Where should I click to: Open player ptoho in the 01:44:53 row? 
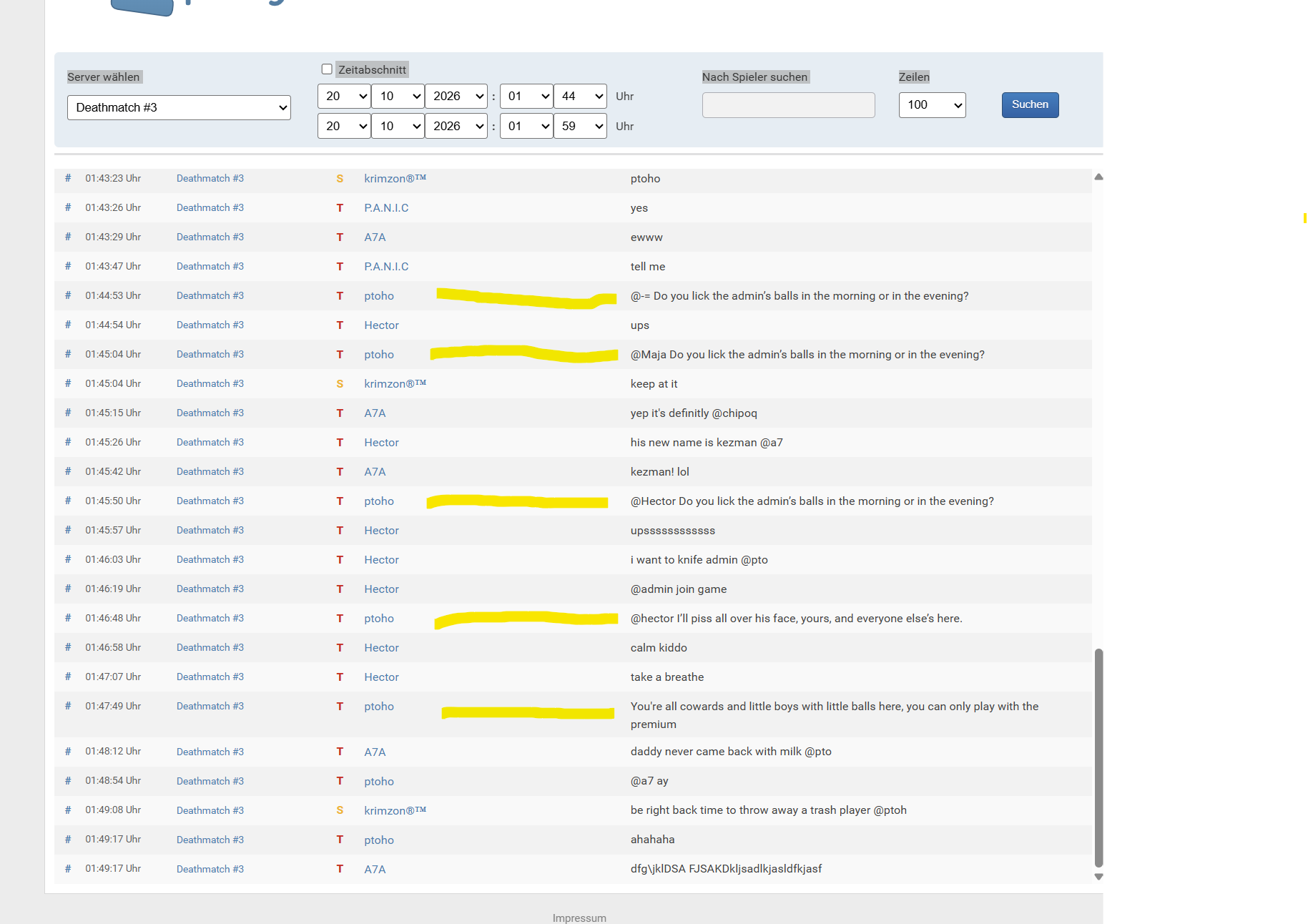click(x=379, y=296)
